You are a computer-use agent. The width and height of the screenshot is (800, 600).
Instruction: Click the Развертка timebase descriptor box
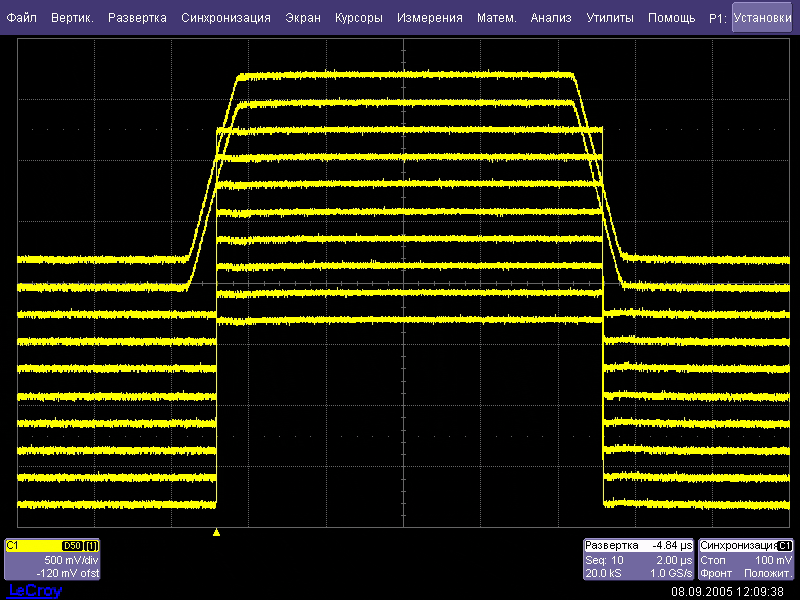point(638,560)
